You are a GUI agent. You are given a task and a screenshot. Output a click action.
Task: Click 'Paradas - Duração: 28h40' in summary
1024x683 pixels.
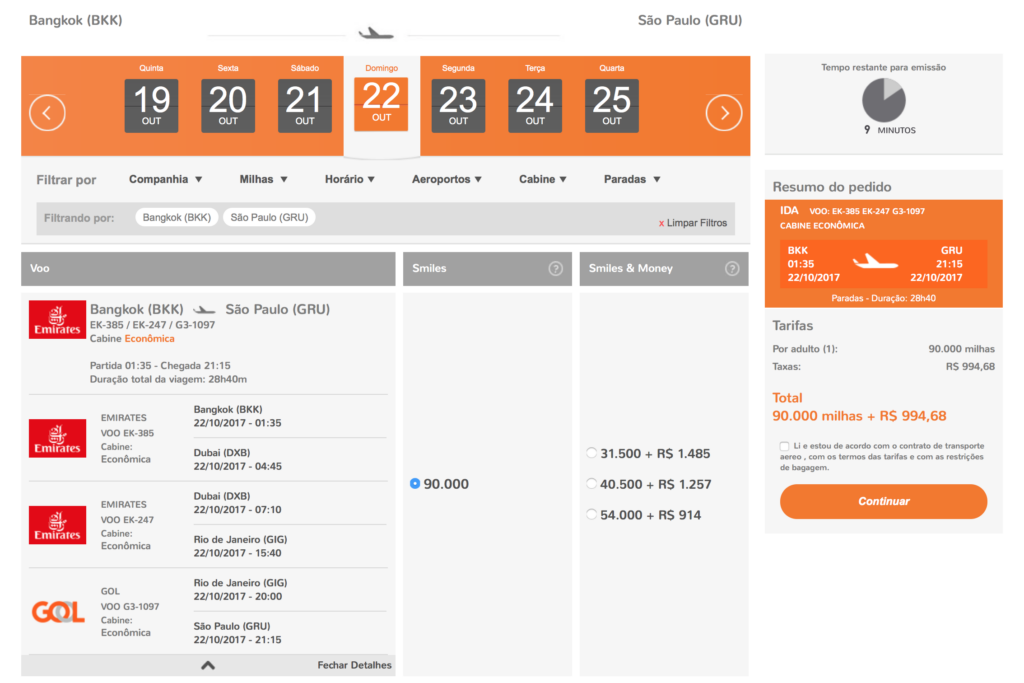(883, 298)
